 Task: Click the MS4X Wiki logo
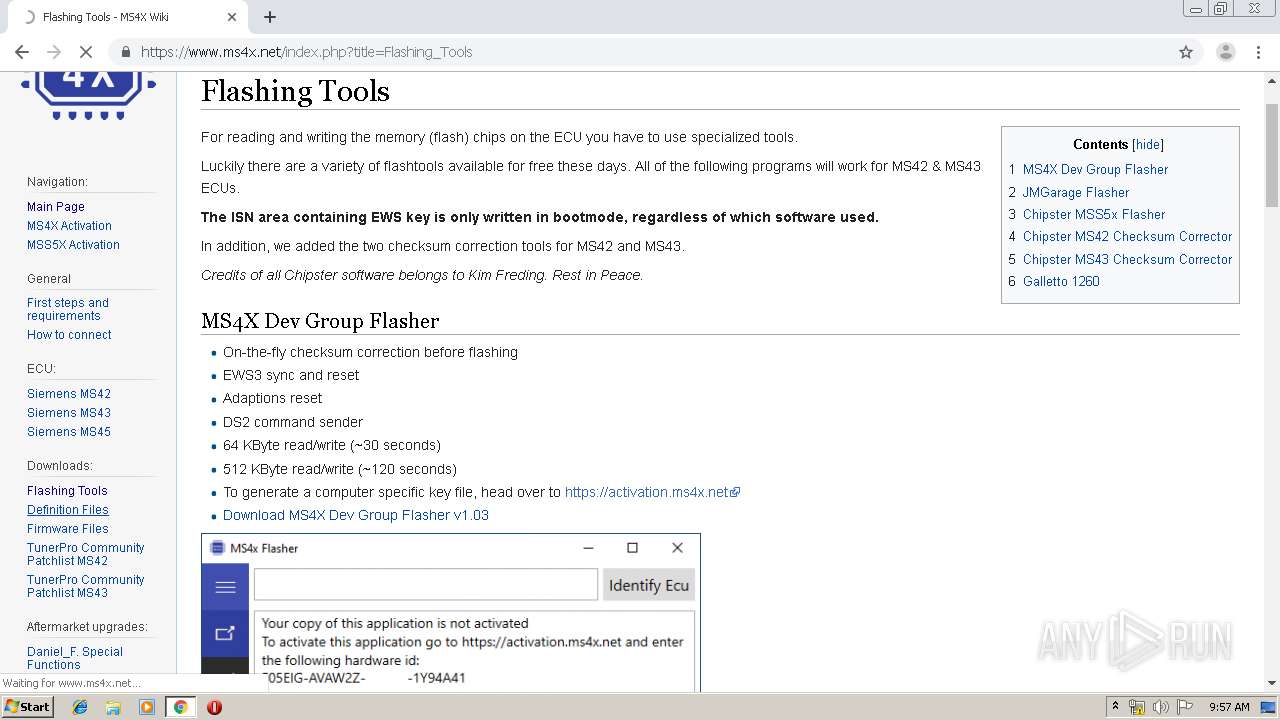coord(89,95)
